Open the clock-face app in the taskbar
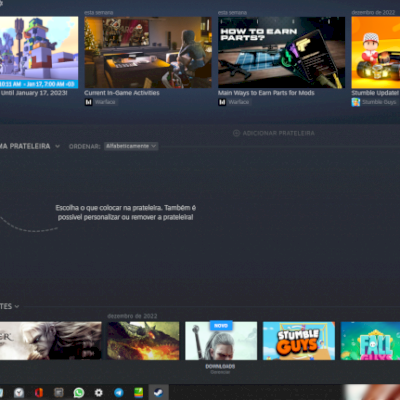The height and width of the screenshot is (400, 400). [19, 393]
